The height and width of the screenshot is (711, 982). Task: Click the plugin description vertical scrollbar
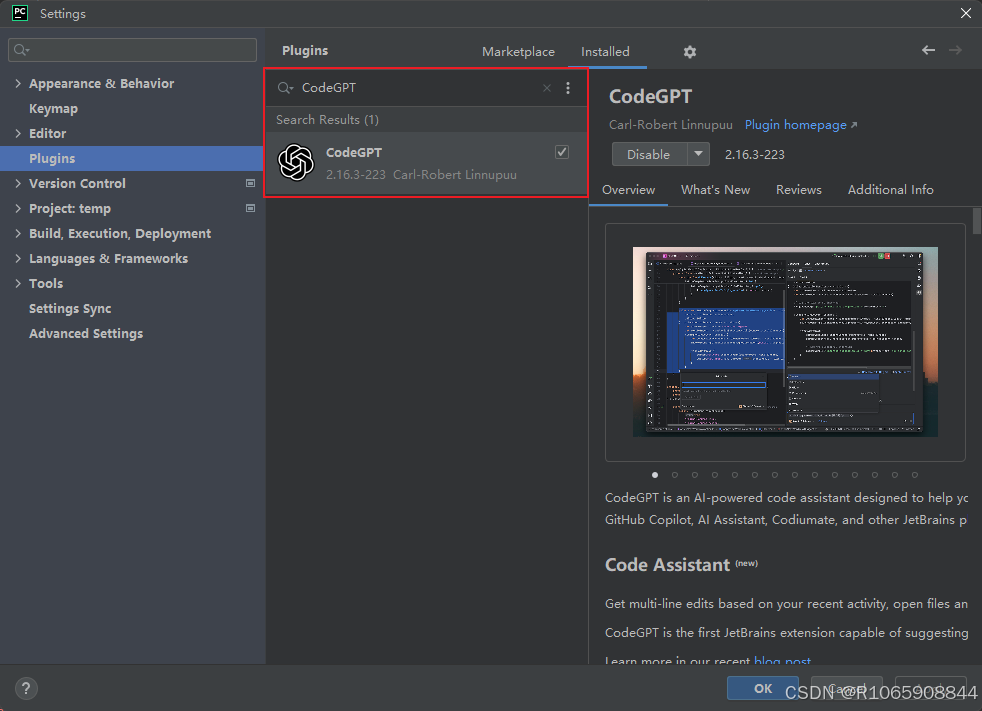(977, 221)
